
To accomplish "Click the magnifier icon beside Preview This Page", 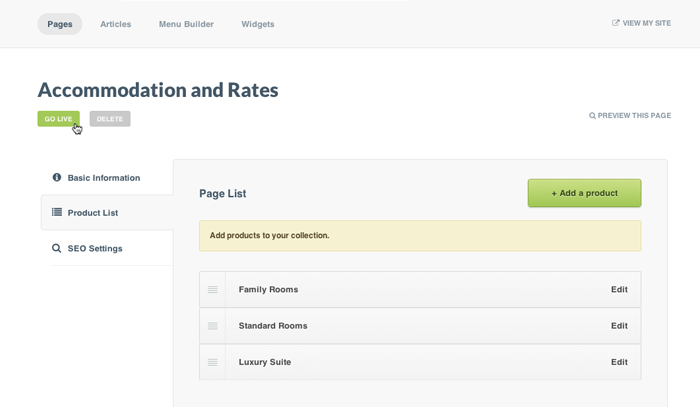I will pyautogui.click(x=592, y=116).
